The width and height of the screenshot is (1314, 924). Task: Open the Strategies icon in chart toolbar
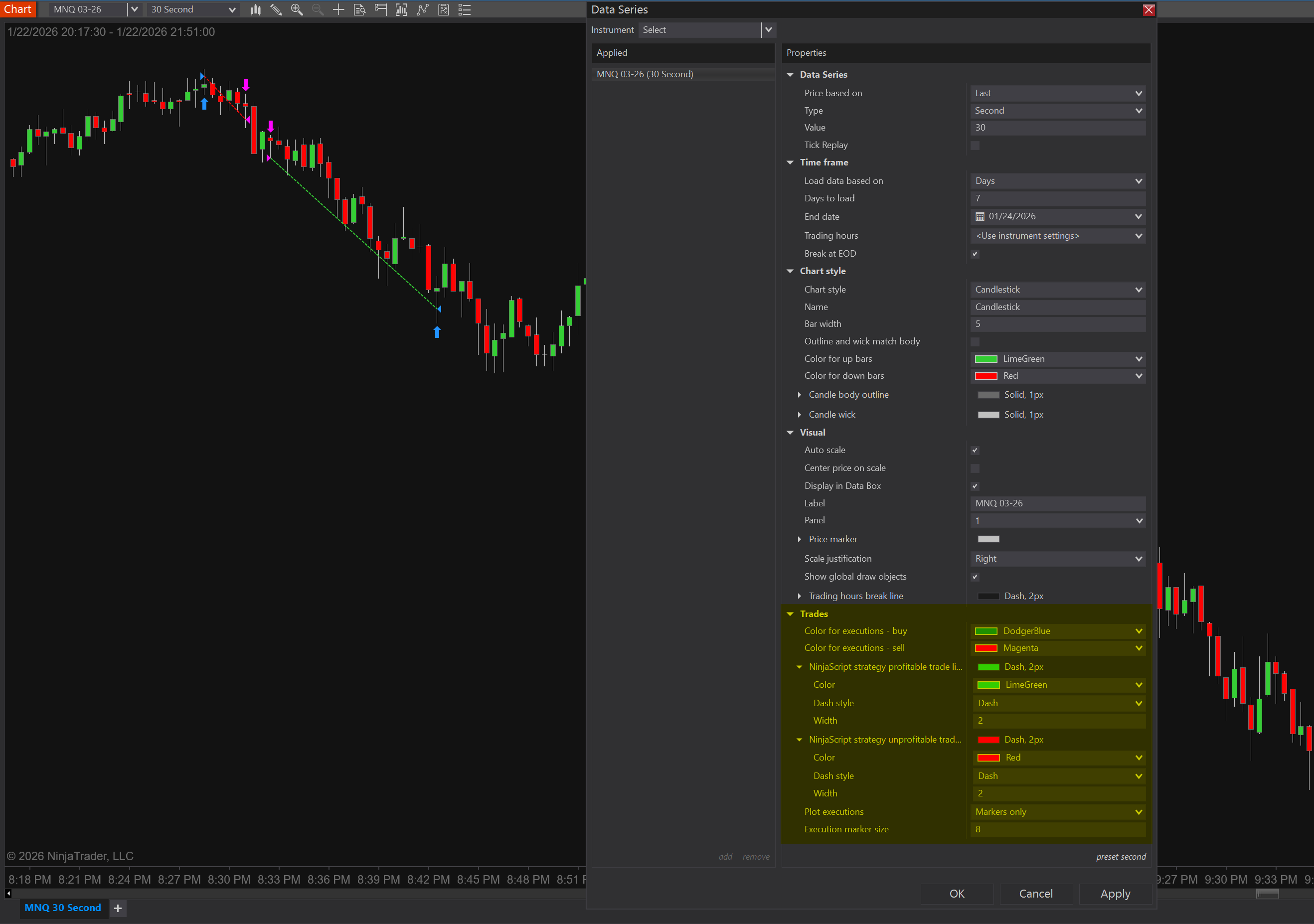click(x=422, y=10)
